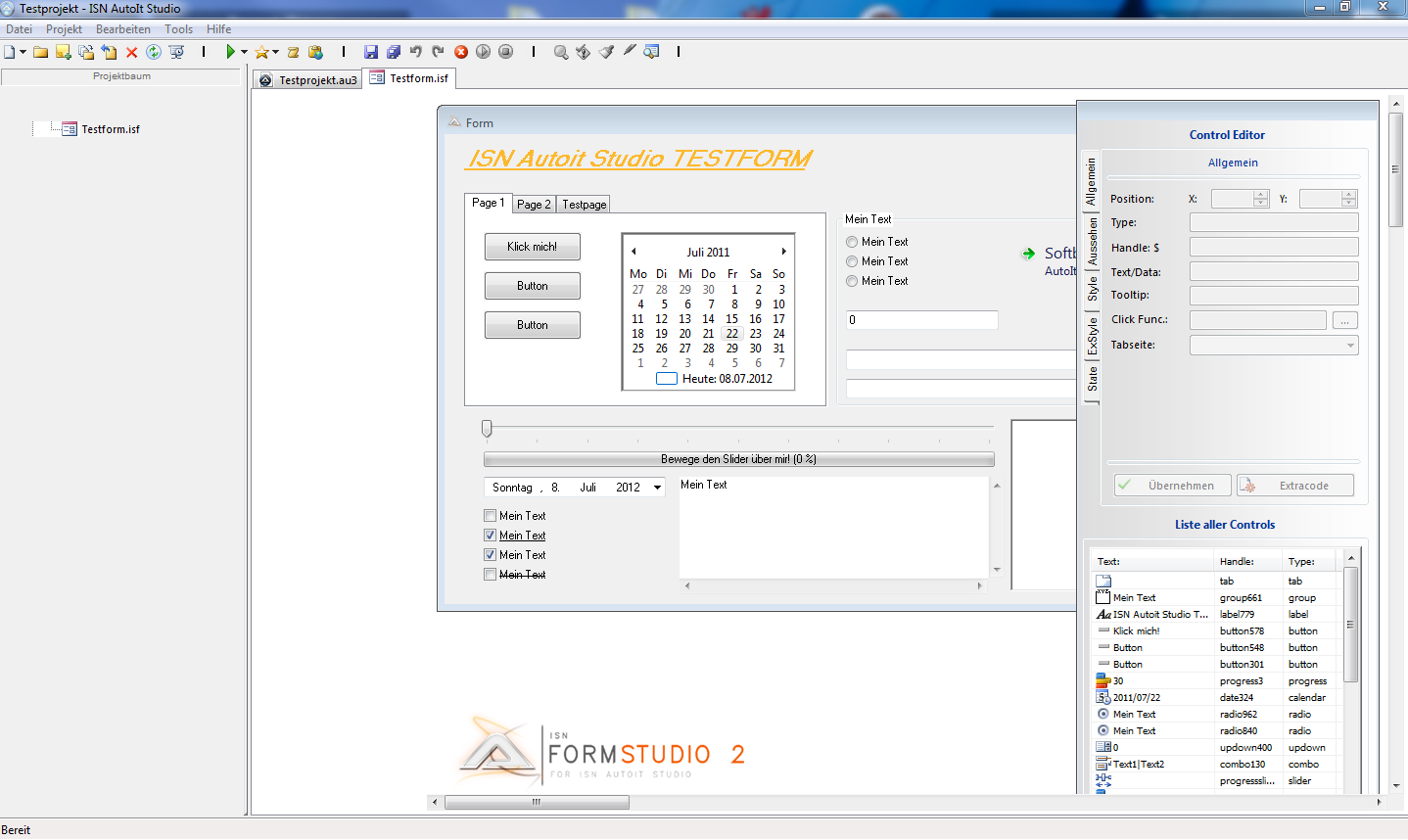Switch to the Testprojekt.au3 tab
1408x840 pixels.
point(308,80)
